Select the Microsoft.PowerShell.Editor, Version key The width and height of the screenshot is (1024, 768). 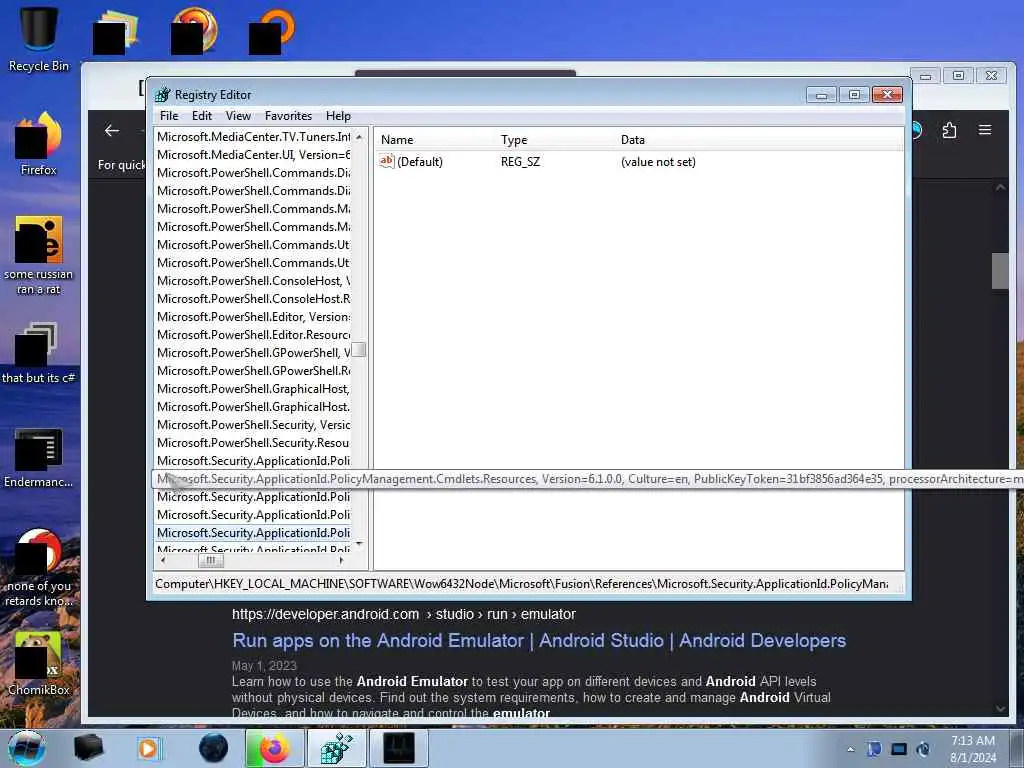tap(253, 317)
